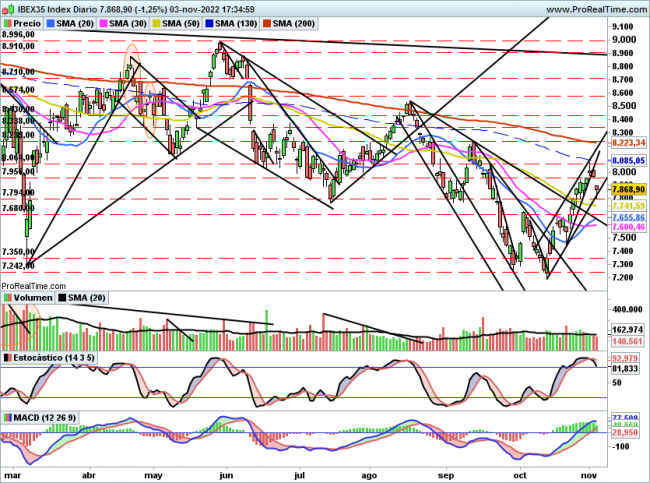The image size is (650, 483).
Task: Click the SMA 20 value tag 7.655,86
Action: 629,217
